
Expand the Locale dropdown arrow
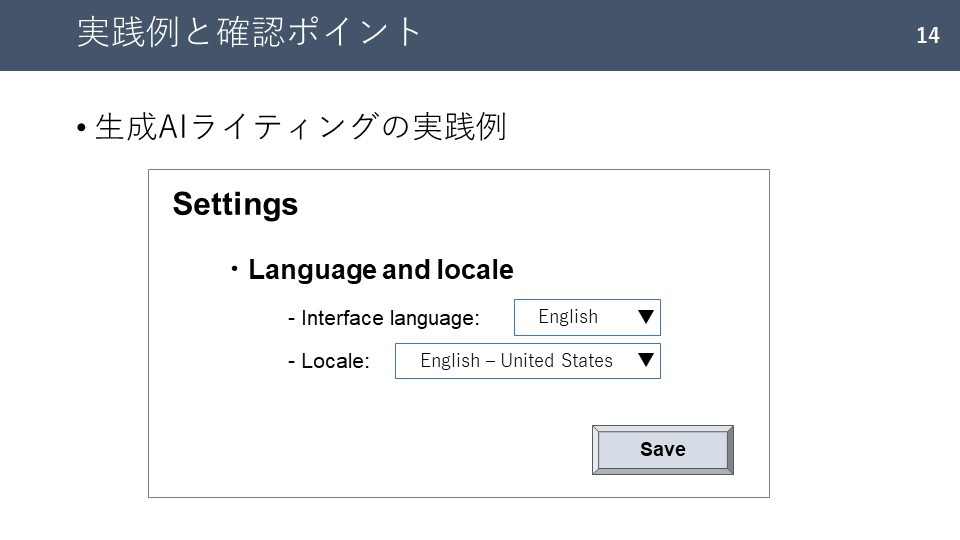click(x=645, y=359)
